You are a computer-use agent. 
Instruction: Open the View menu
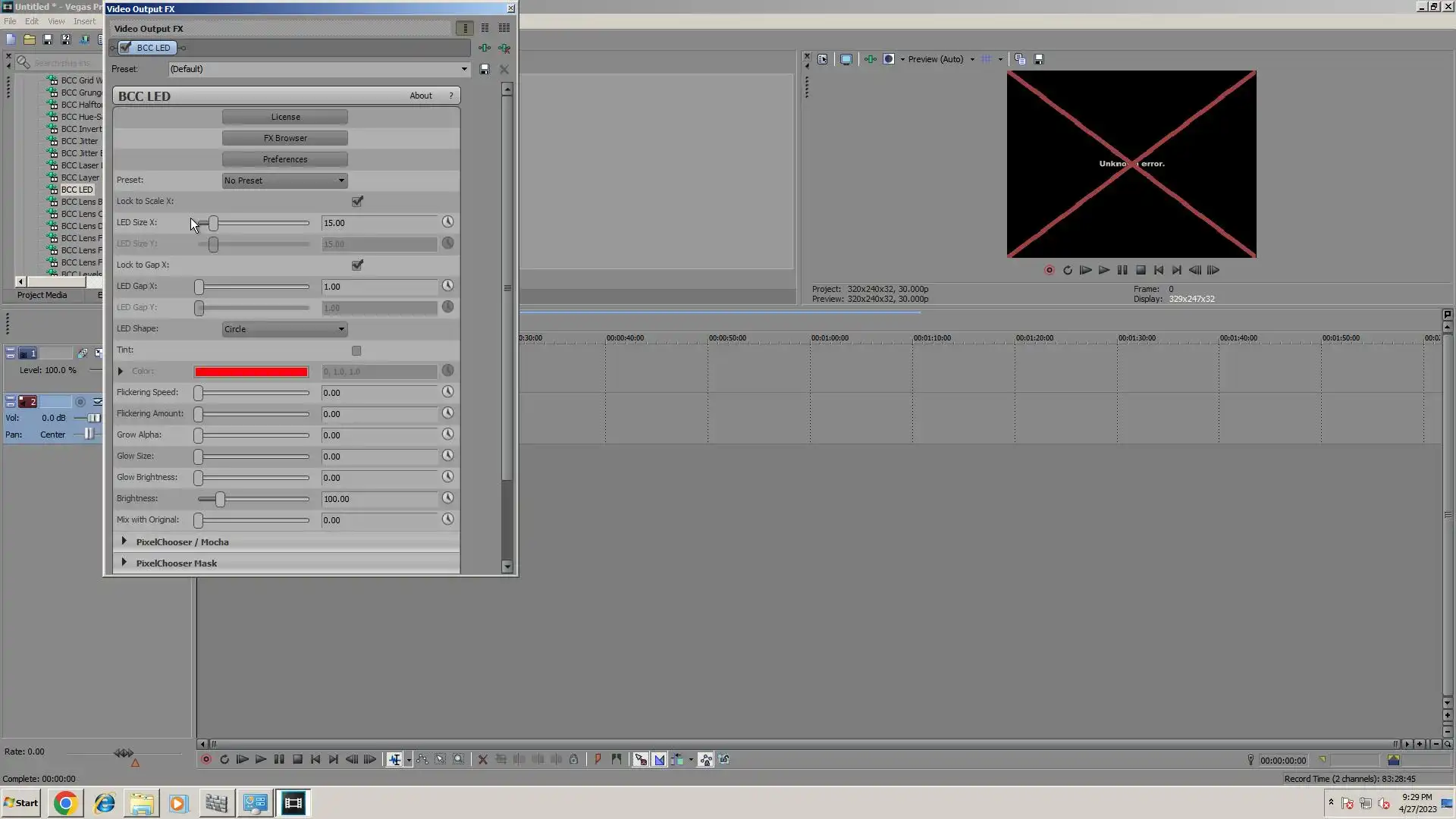click(56, 21)
